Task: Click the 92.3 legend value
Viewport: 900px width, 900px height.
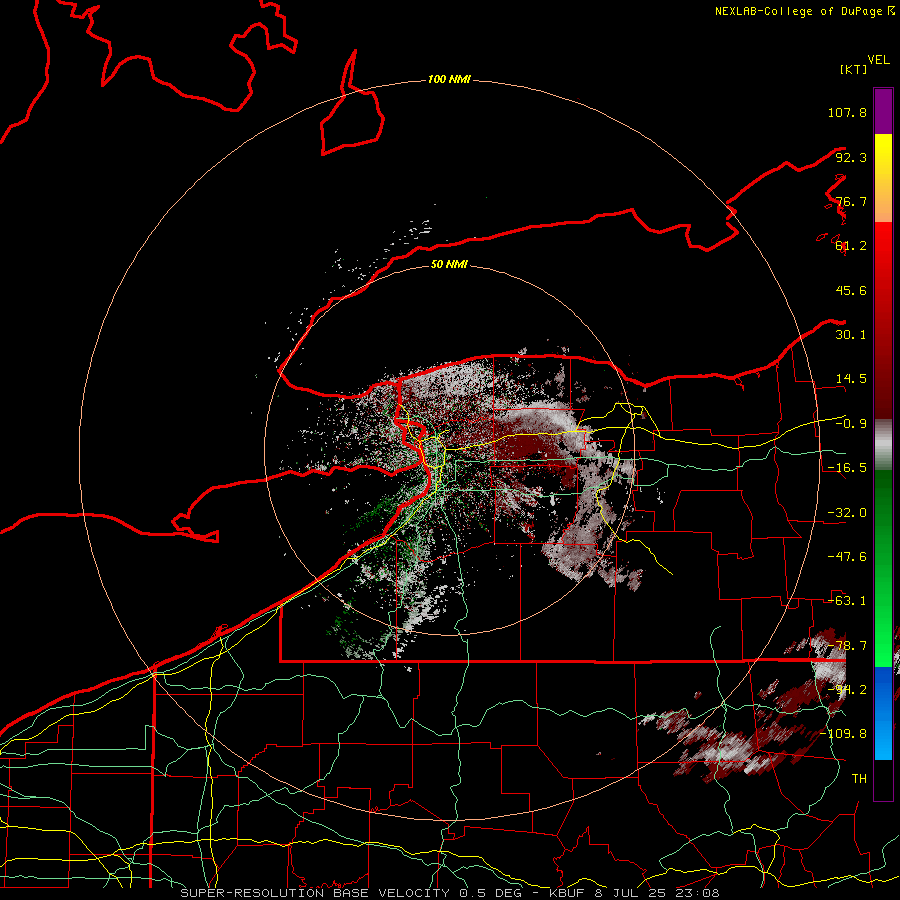Action: (851, 157)
